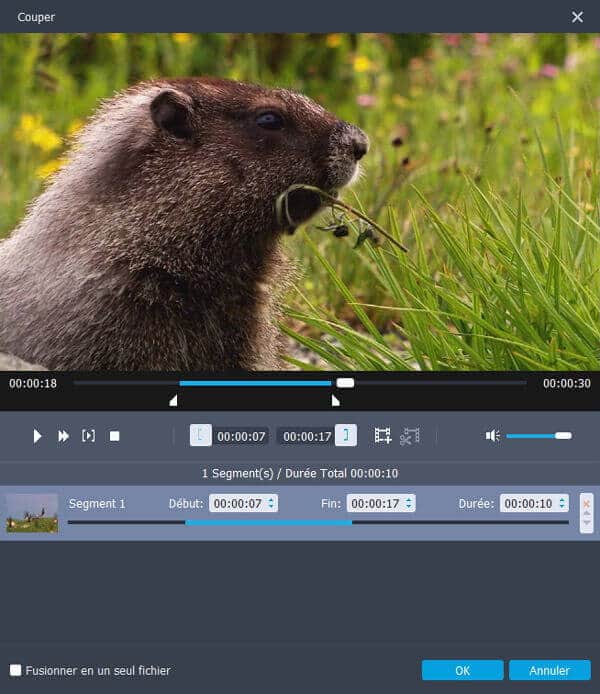Click the end time box 00:00:17 in the toolbar

pyautogui.click(x=307, y=436)
